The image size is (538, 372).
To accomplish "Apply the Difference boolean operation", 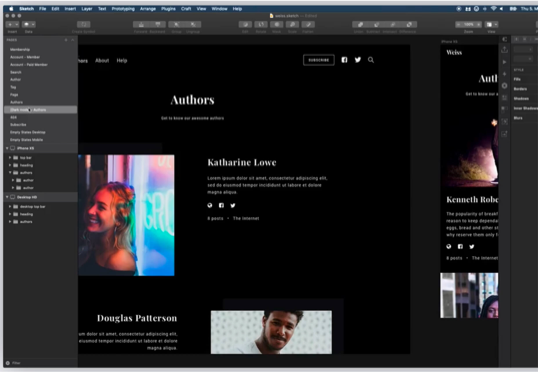I will coord(409,24).
